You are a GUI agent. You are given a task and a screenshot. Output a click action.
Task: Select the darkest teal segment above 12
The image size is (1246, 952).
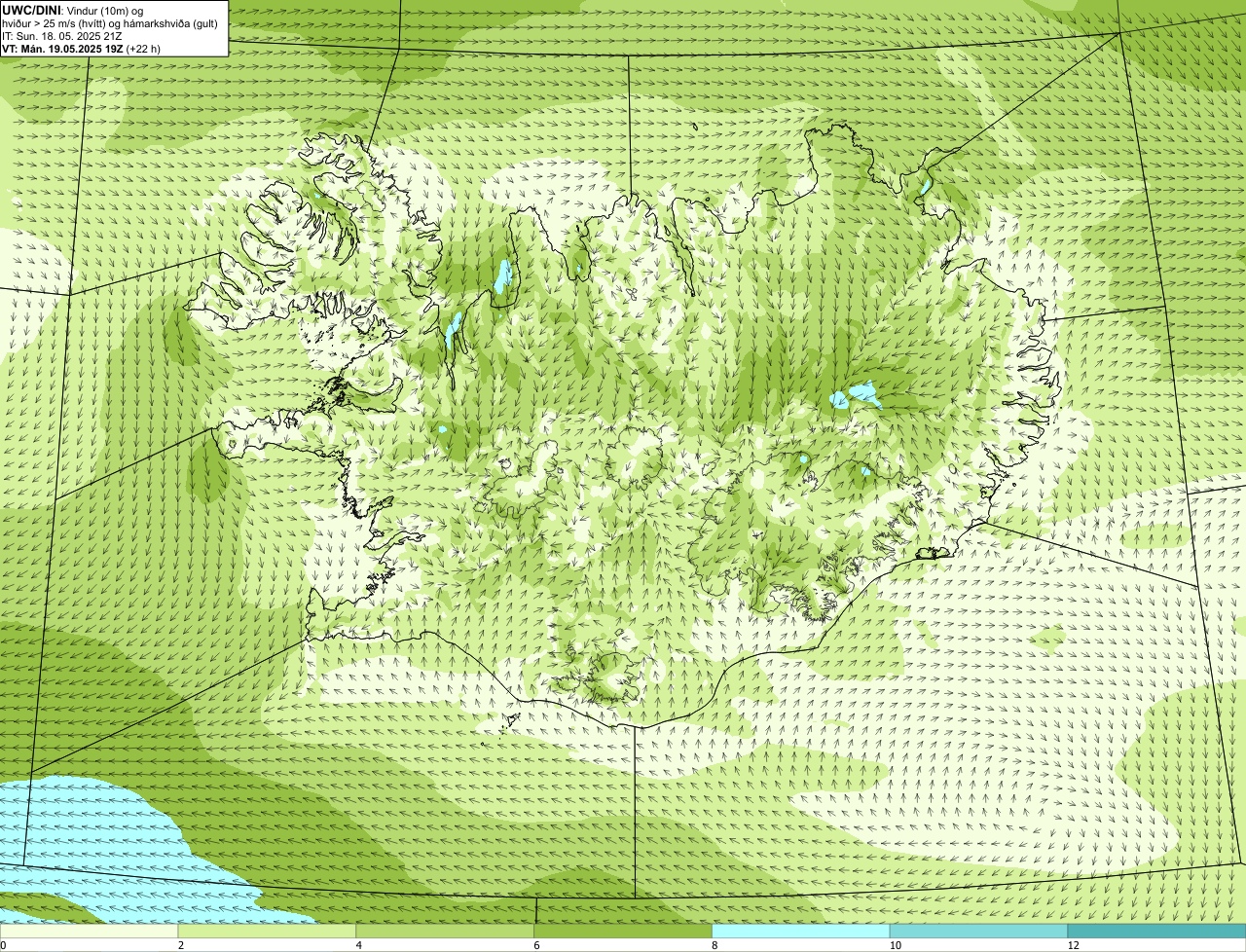pos(1156,932)
